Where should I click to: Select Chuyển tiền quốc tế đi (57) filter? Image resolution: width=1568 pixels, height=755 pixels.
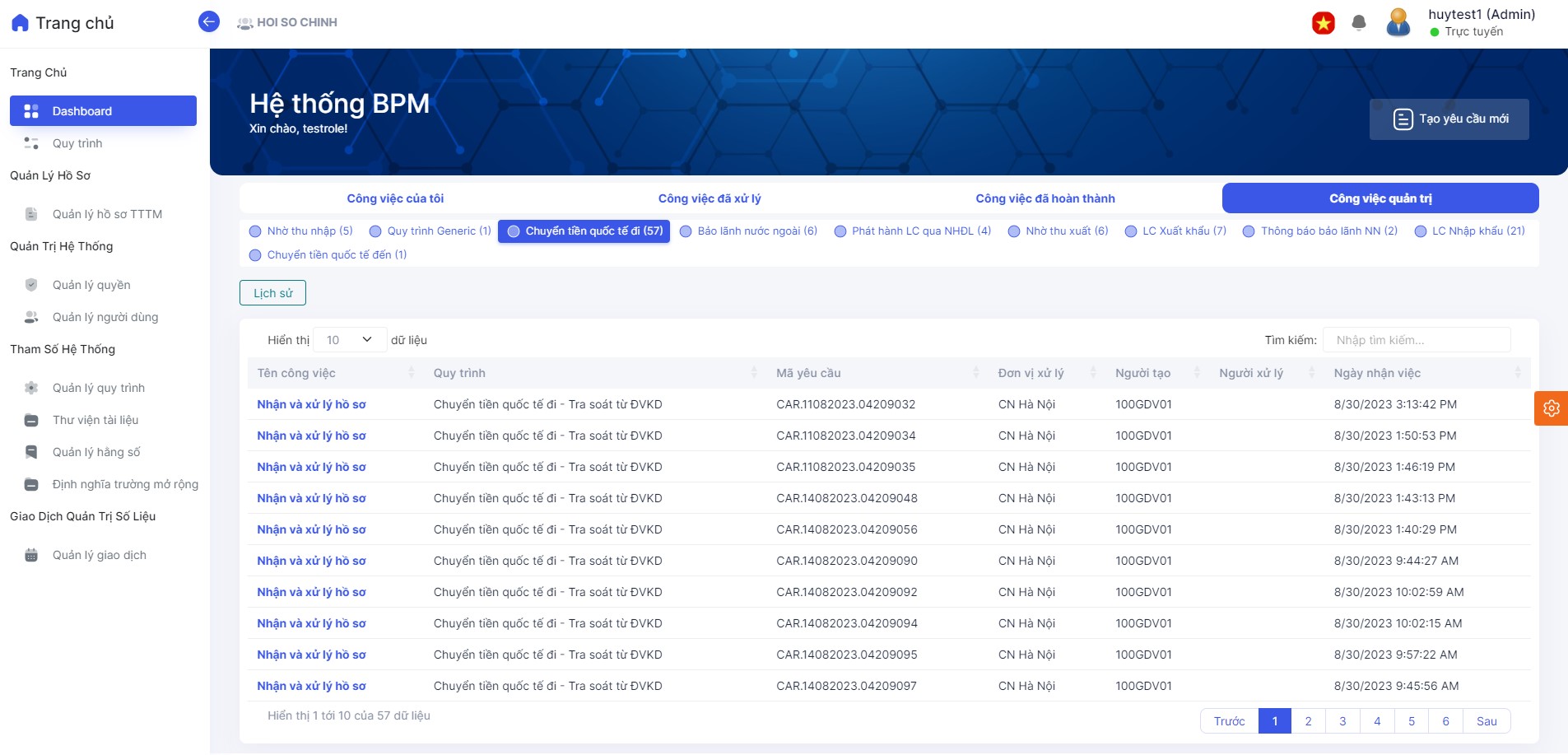[584, 231]
